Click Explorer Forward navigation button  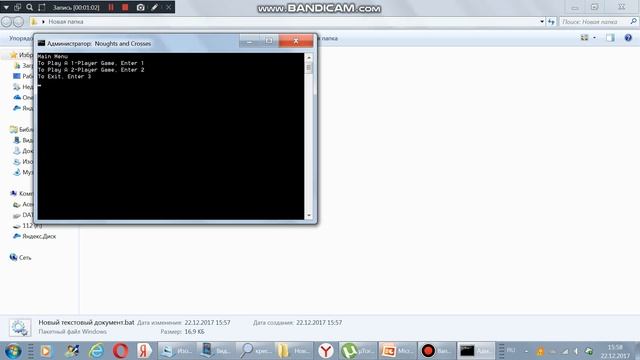(18, 22)
